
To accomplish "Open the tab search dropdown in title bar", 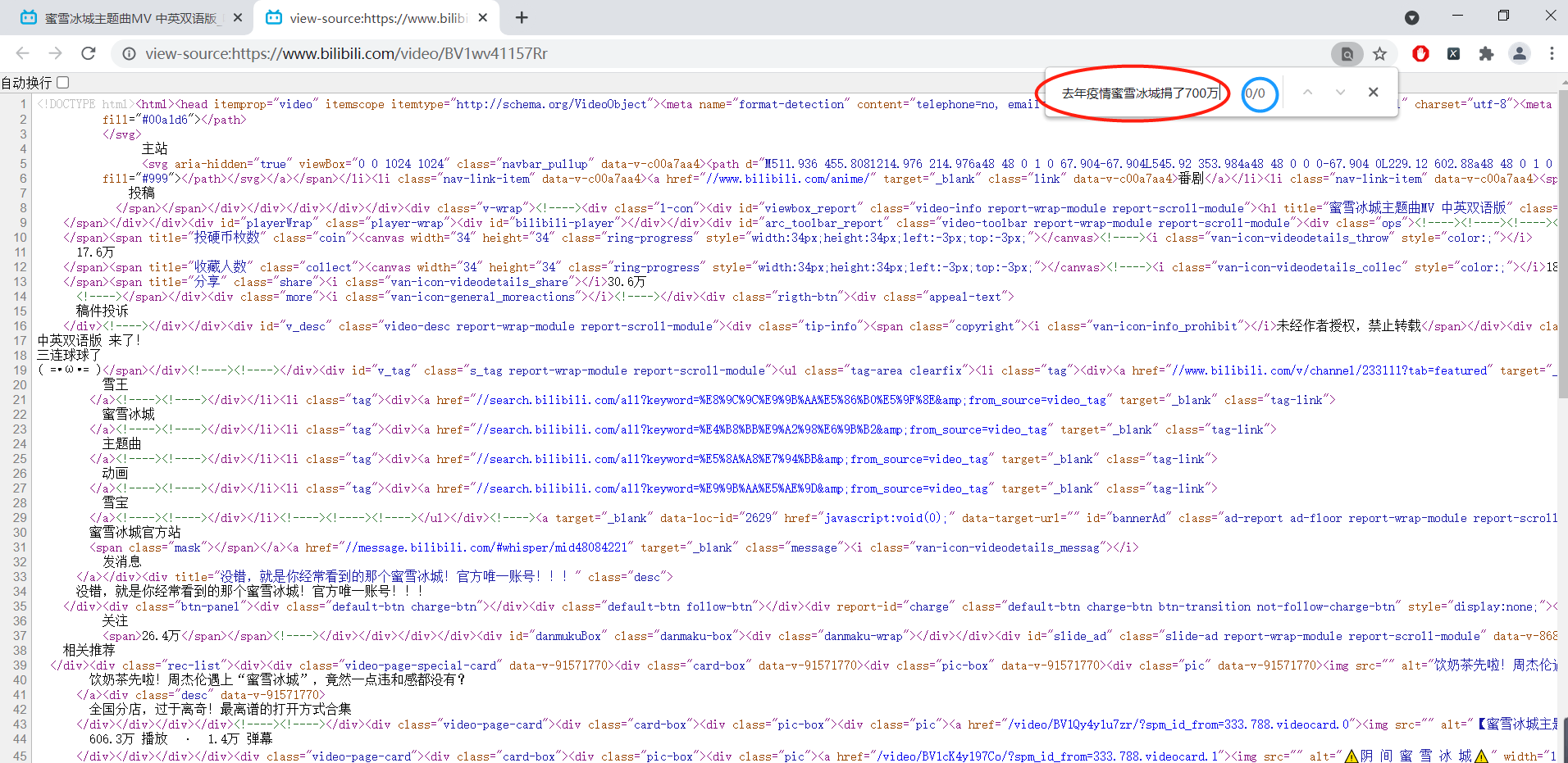I will pyautogui.click(x=1412, y=17).
